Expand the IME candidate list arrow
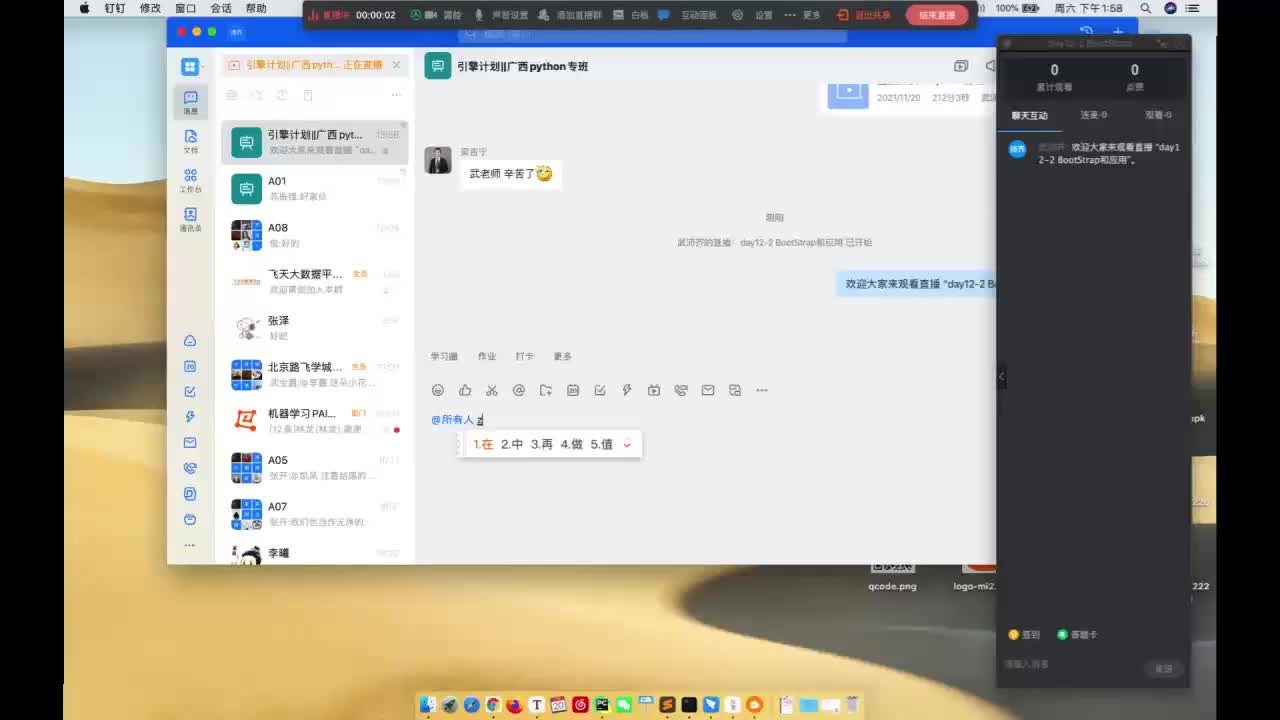This screenshot has width=1280, height=720. click(627, 445)
